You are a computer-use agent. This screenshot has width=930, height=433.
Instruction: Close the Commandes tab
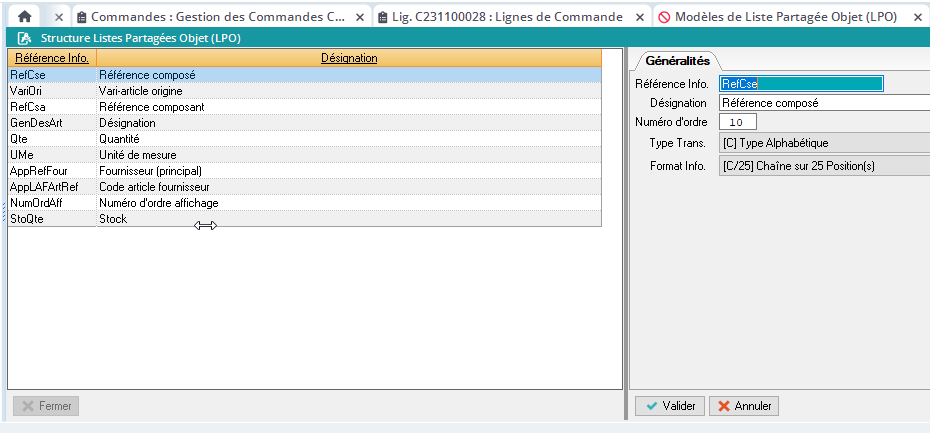[360, 18]
